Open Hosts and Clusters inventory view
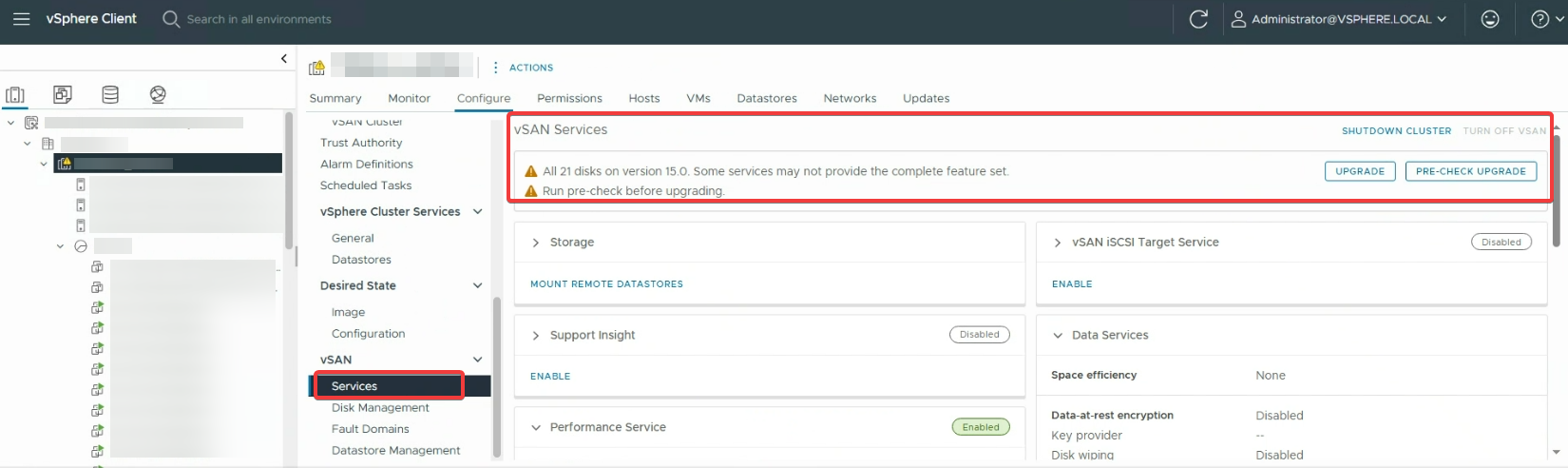Viewport: 1568px width, 468px height. [x=15, y=94]
